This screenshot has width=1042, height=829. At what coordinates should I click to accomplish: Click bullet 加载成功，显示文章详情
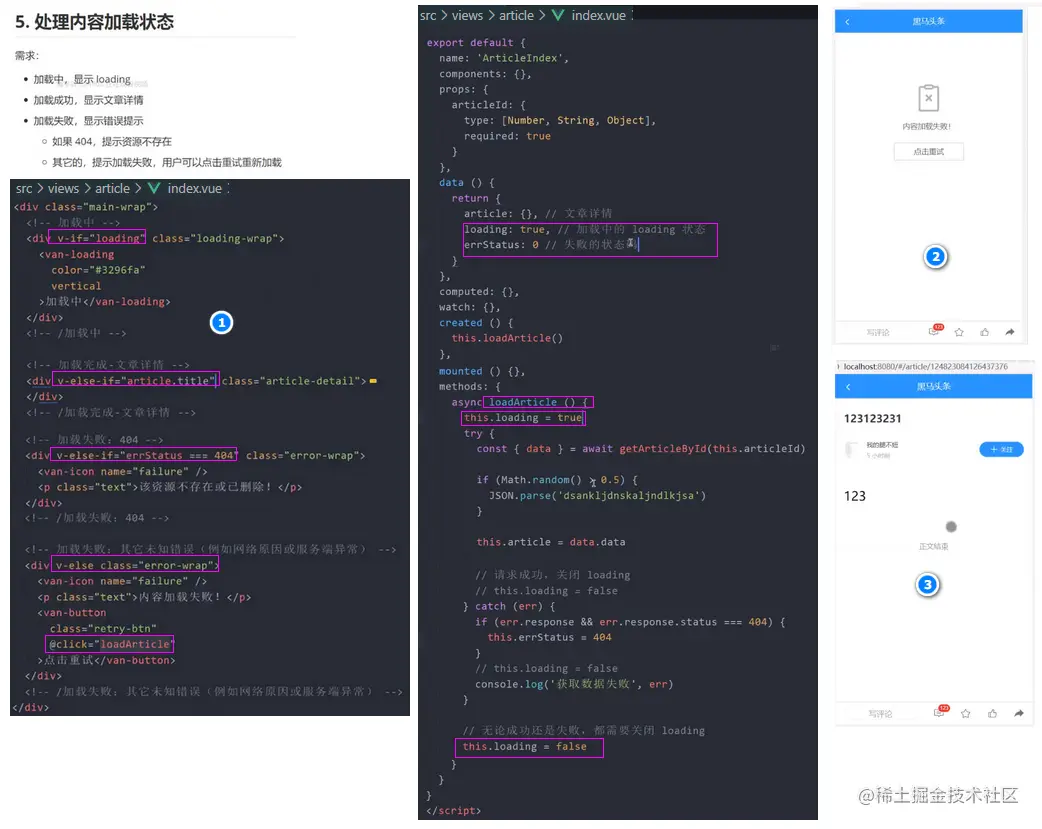(x=88, y=100)
